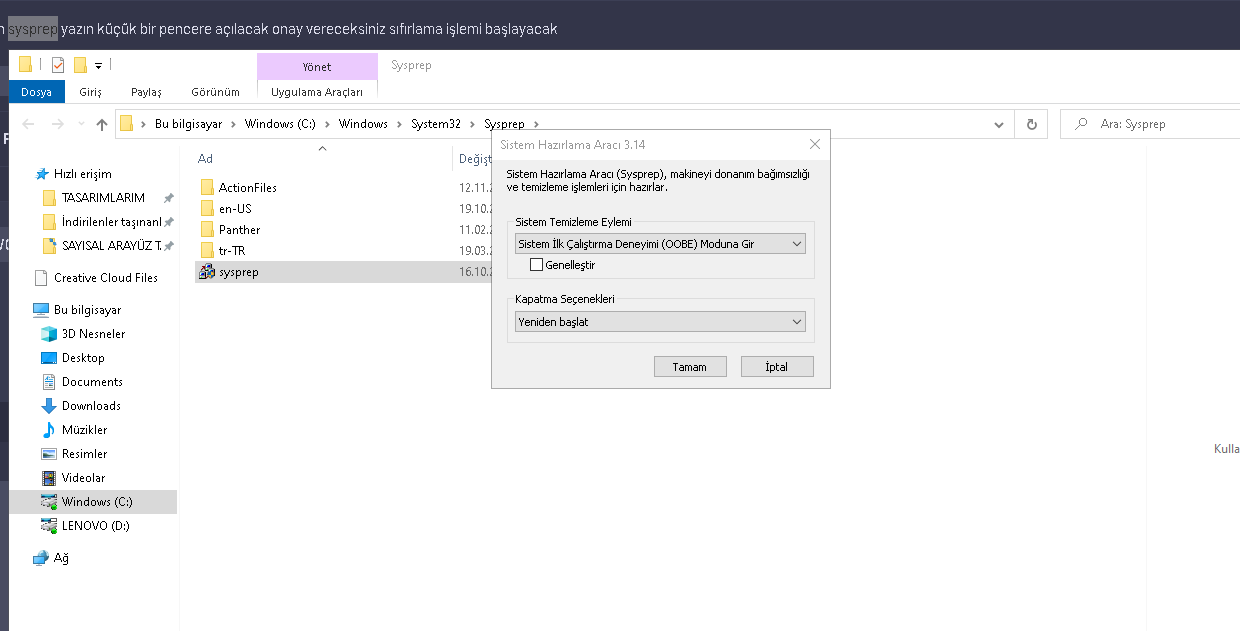This screenshot has height=631, width=1240.
Task: Go forward with the right arrow
Action: [57, 124]
